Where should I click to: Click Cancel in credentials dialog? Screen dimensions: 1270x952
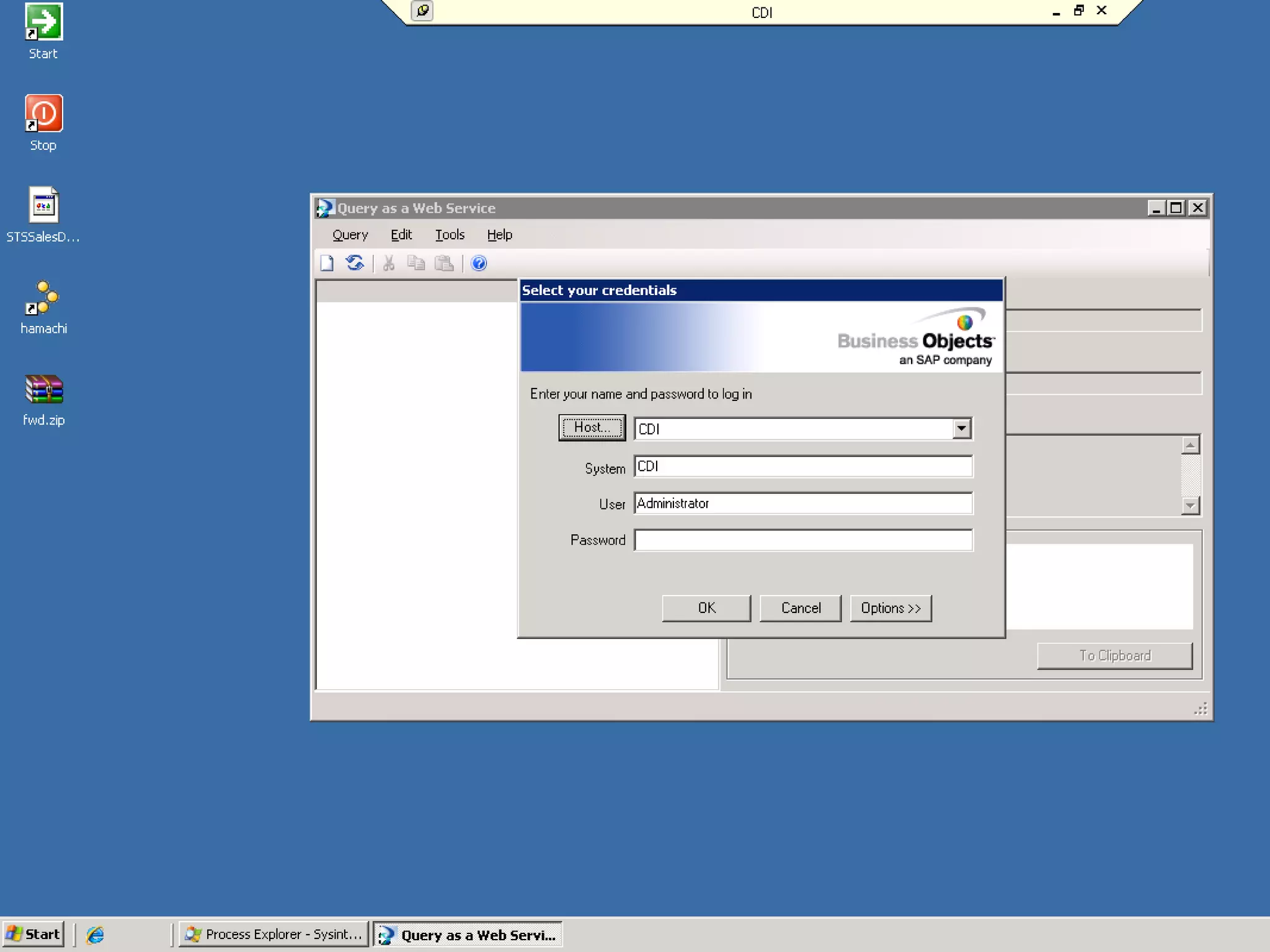point(801,608)
